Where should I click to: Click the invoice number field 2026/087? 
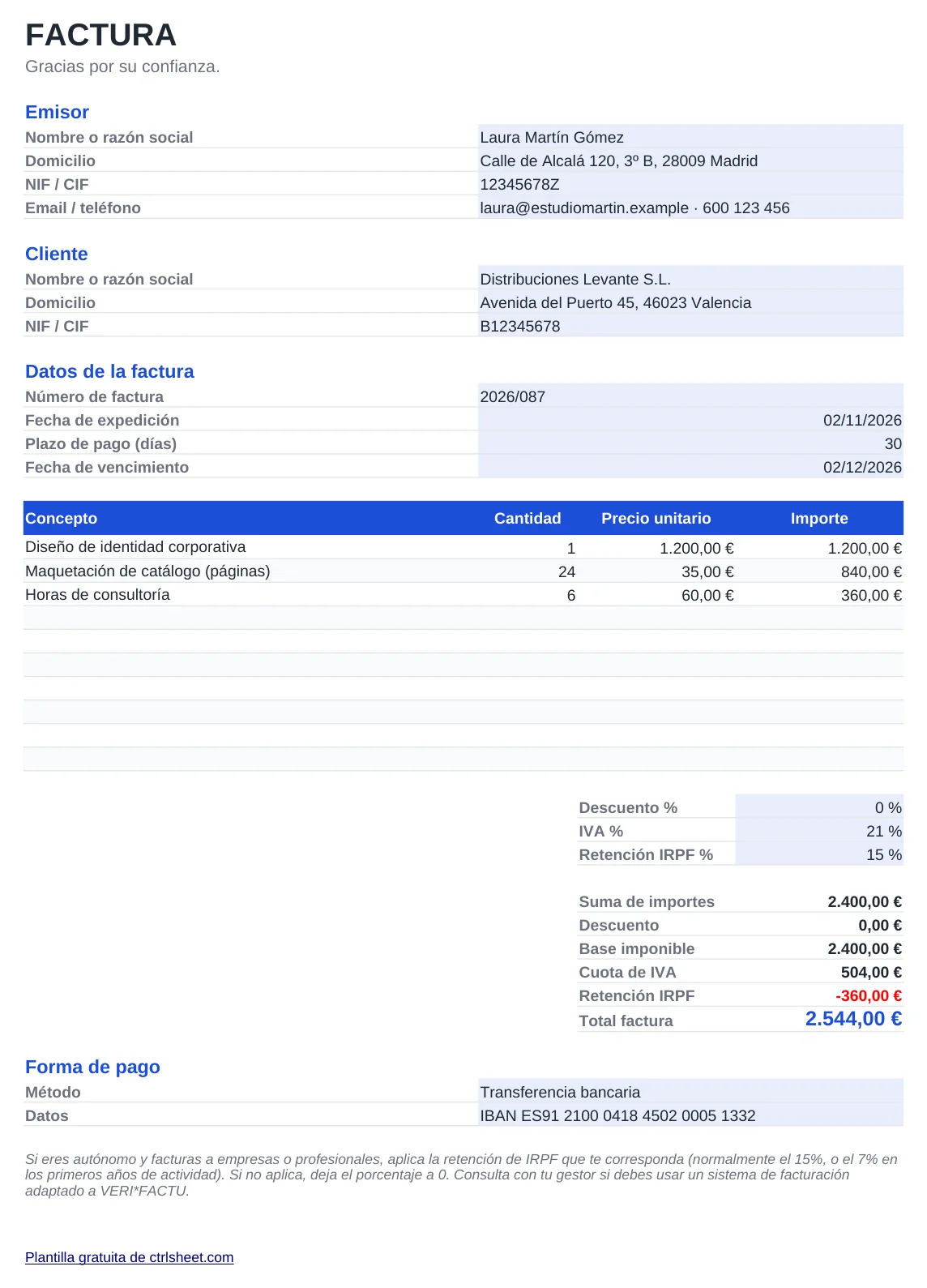(690, 396)
